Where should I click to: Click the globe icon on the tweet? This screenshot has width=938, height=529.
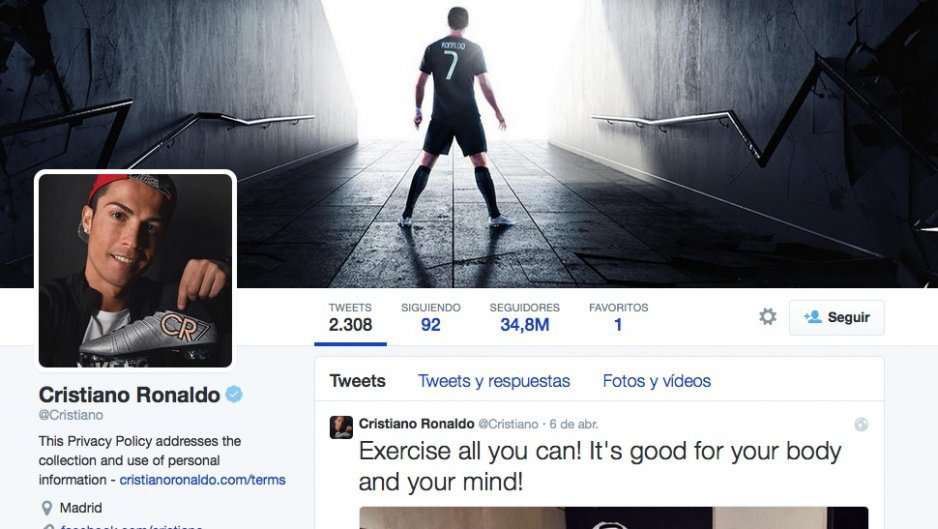click(x=861, y=424)
